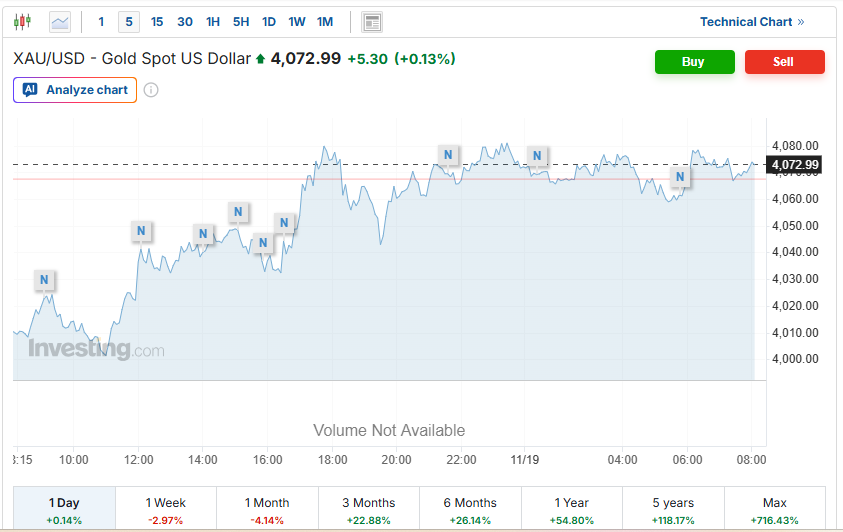Open the news marker near 12:00

(142, 231)
